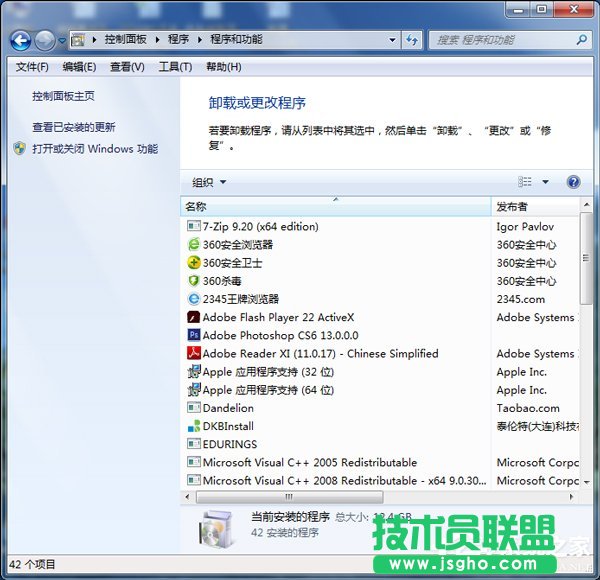The height and width of the screenshot is (580, 600).
Task: Expand arrow after 控制面板 breadcrumb
Action: (x=157, y=40)
